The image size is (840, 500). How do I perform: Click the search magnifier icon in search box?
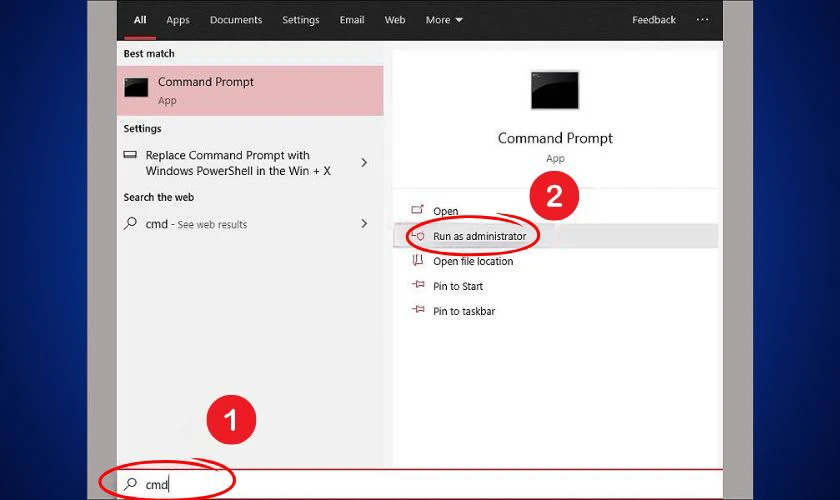[130, 484]
